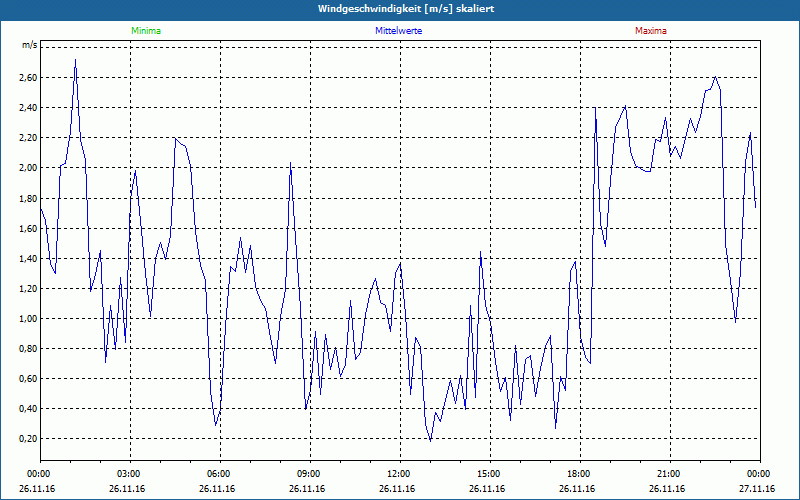Click the 26.11.16 date under 12:00
Image resolution: width=800 pixels, height=500 pixels.
pos(397,489)
